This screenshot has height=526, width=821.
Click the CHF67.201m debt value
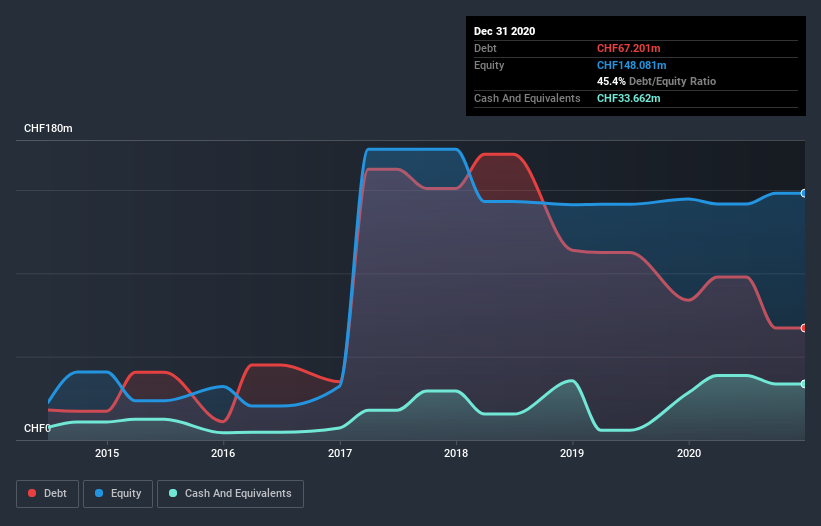pos(628,48)
